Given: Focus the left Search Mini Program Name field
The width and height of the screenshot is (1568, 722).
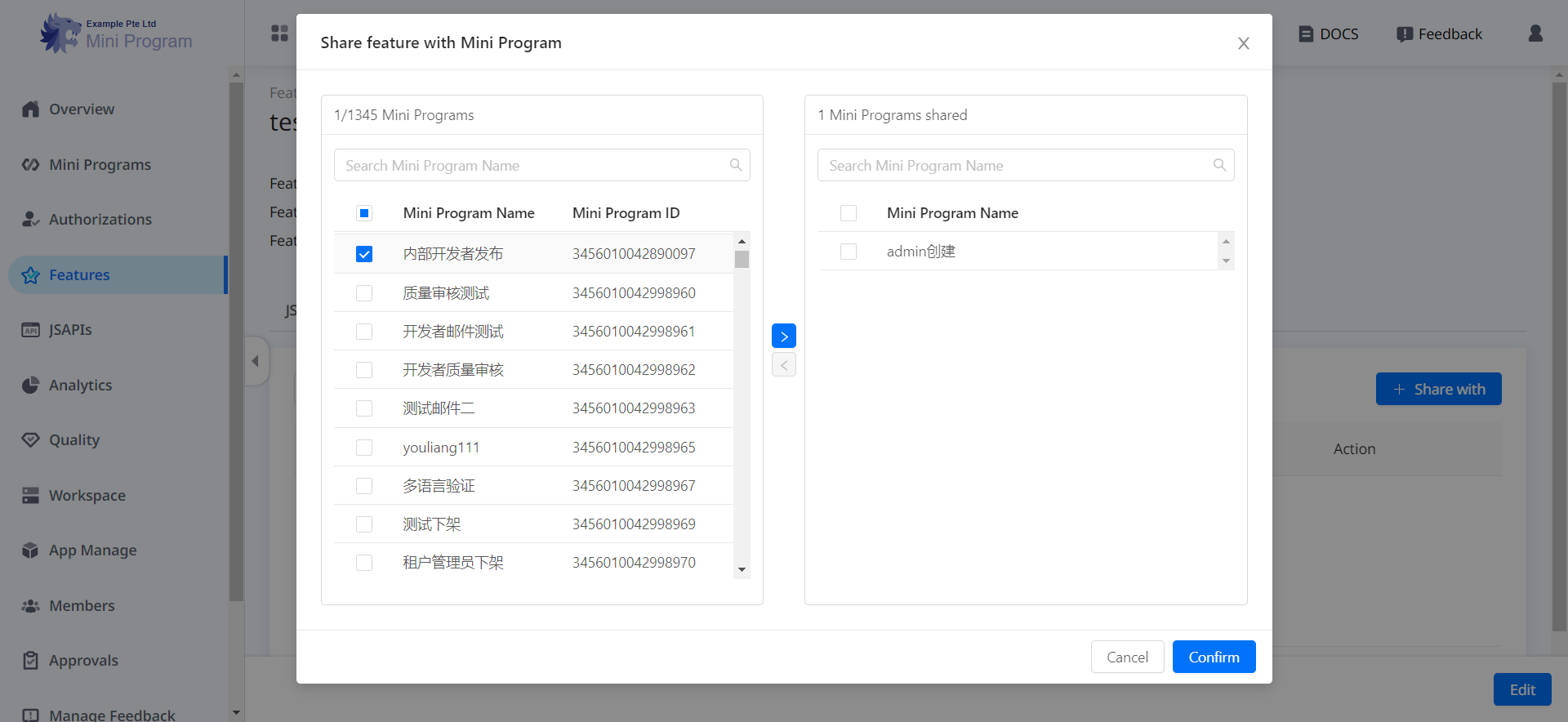Looking at the screenshot, I should (x=531, y=166).
